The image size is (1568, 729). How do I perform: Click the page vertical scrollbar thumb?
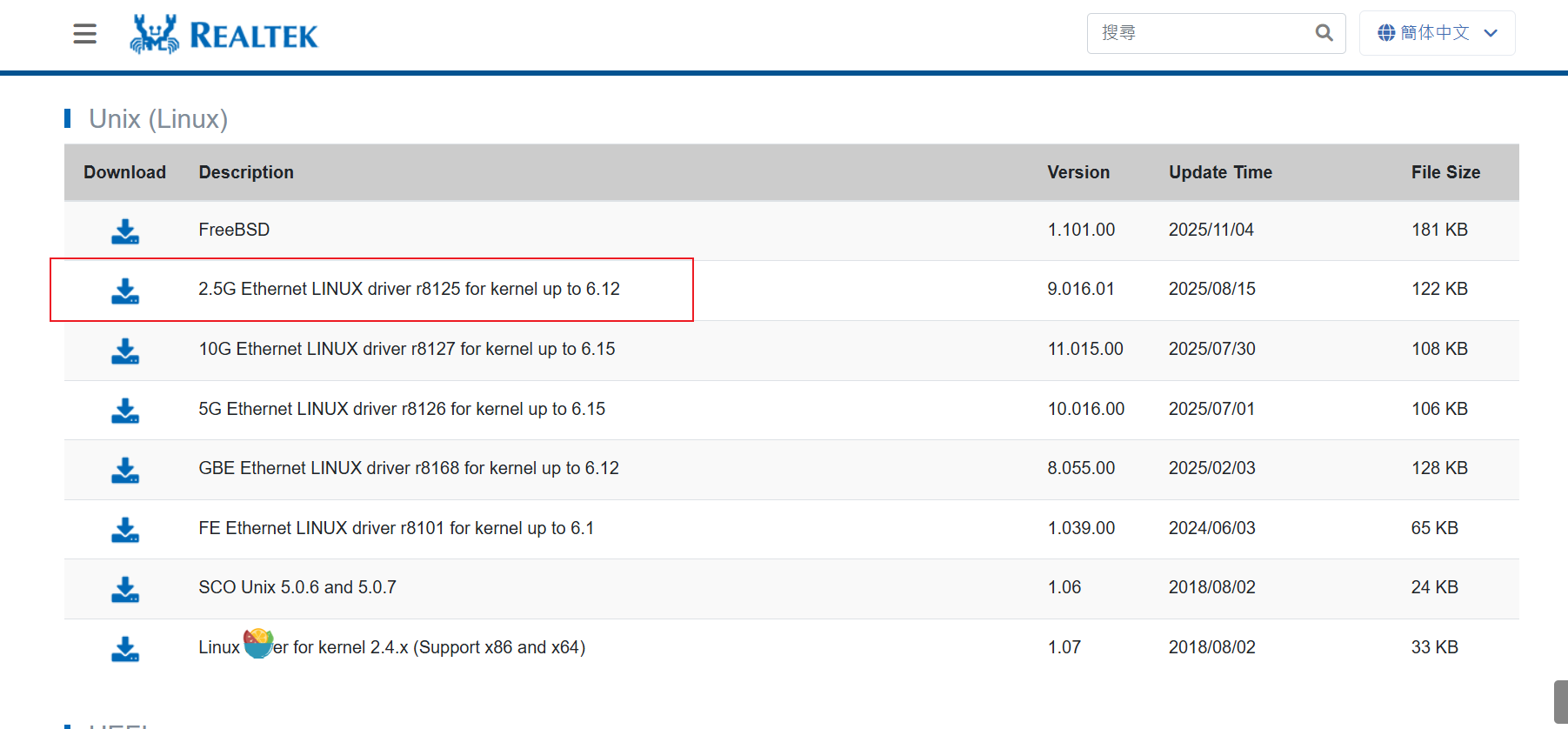(1560, 701)
